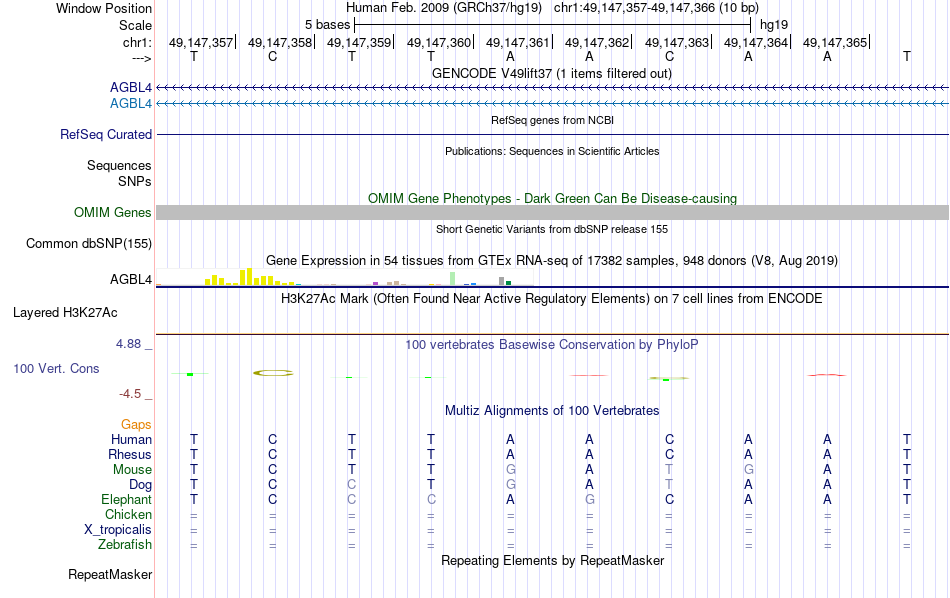Click the AGBL4 label beside the GTEx bar chart
The image size is (950, 598).
coord(131,279)
